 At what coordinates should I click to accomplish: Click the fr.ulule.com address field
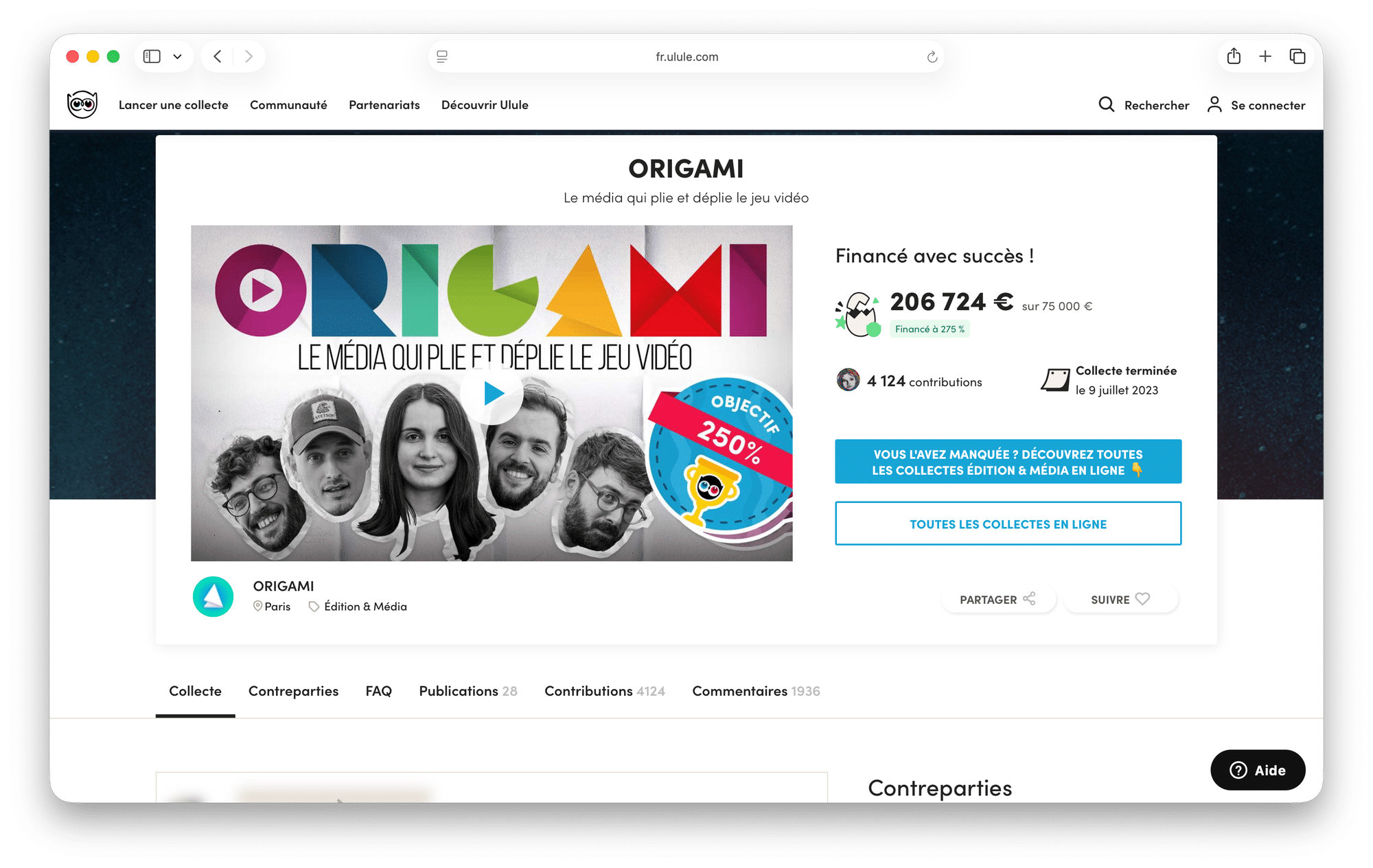(x=686, y=56)
